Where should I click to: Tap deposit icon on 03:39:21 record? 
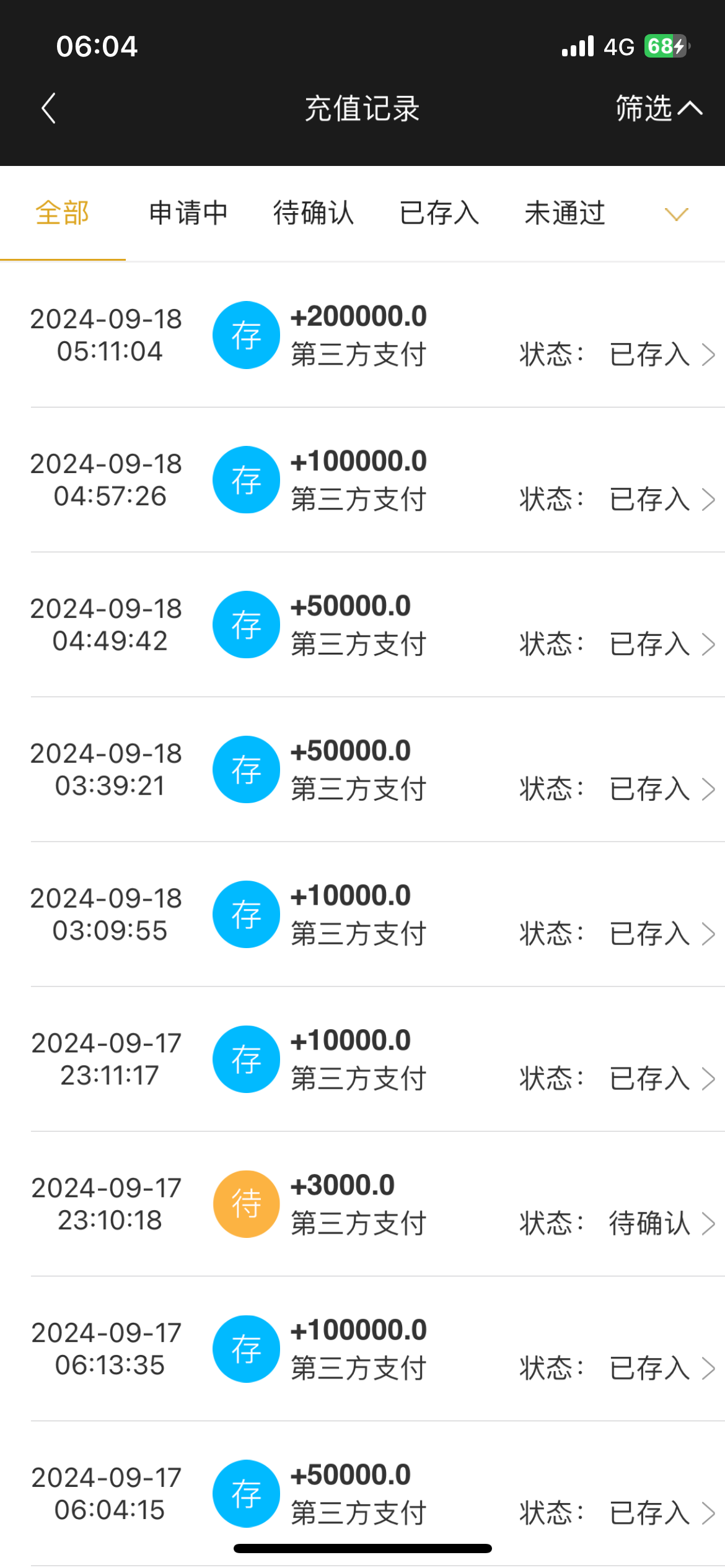click(247, 770)
